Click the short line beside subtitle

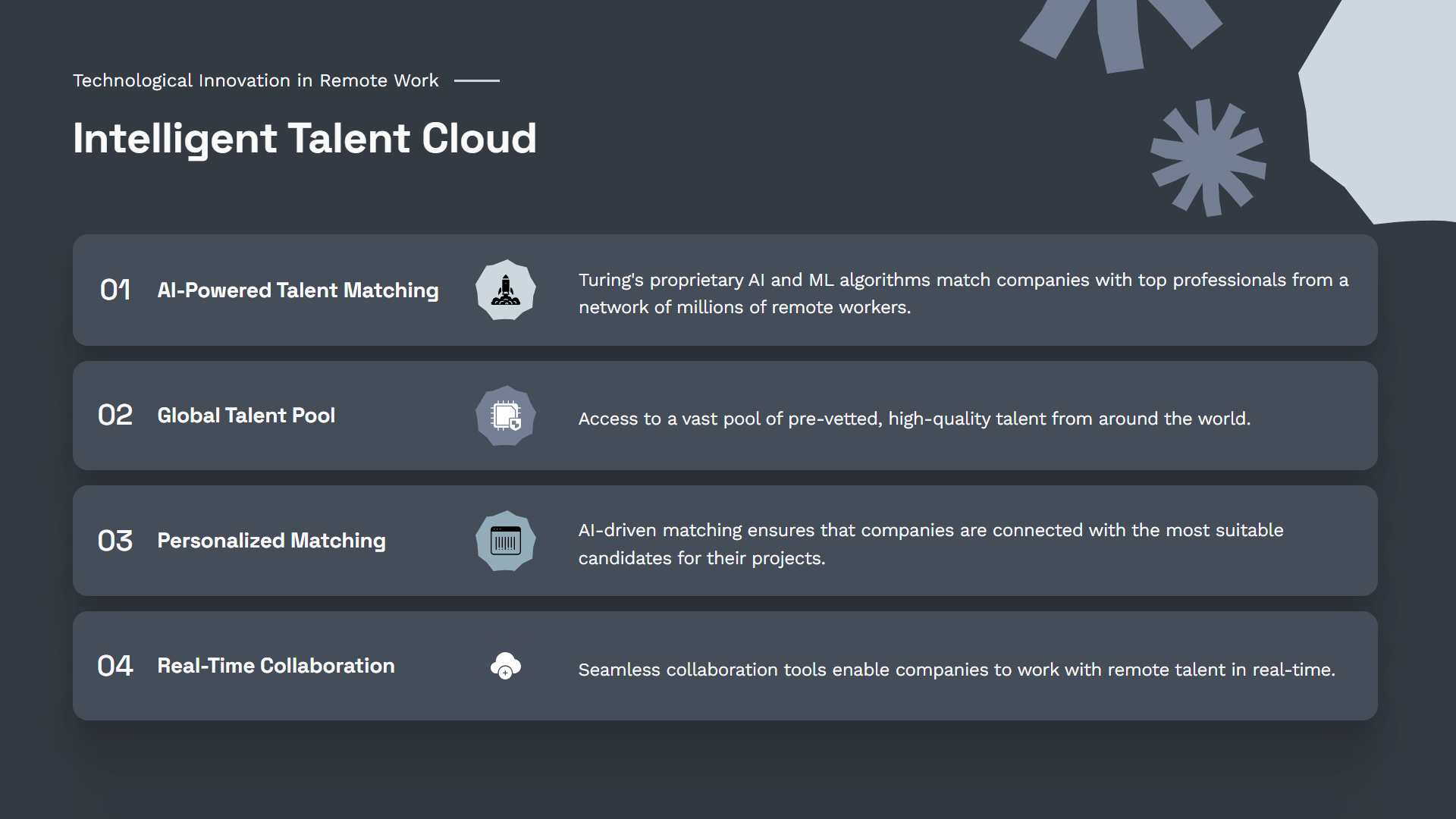477,80
